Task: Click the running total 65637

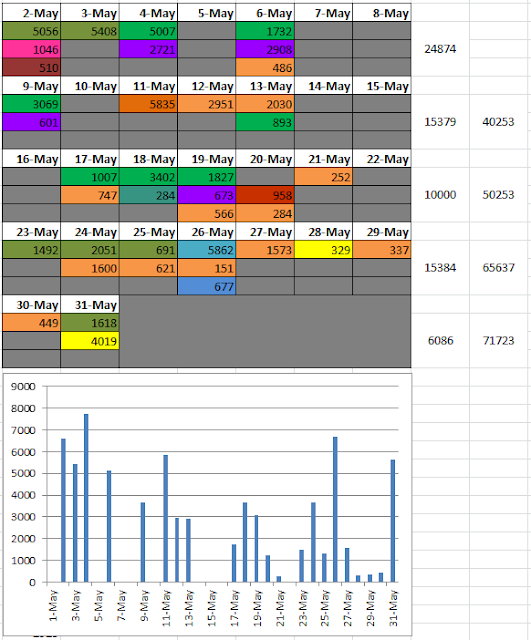Action: pos(498,268)
